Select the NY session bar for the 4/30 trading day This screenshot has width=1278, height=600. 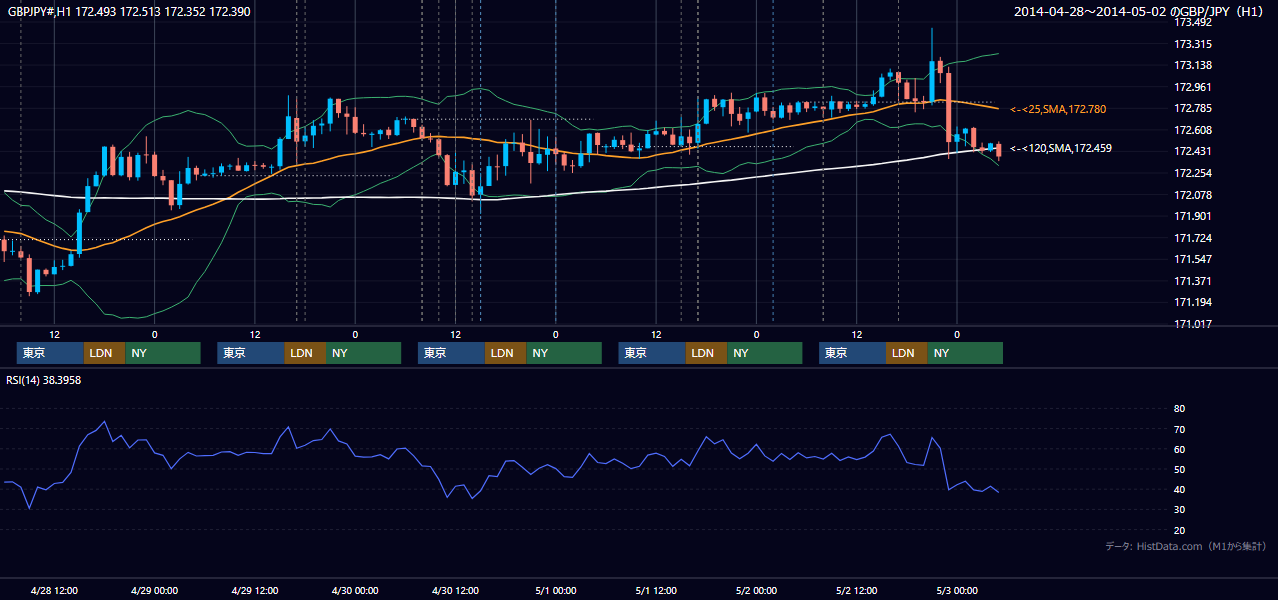[x=564, y=353]
